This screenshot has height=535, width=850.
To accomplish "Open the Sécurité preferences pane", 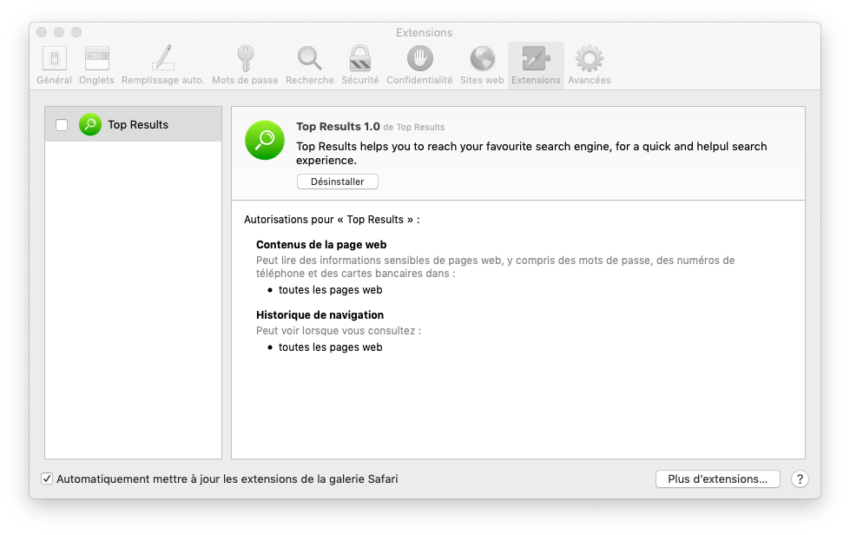I will point(360,66).
